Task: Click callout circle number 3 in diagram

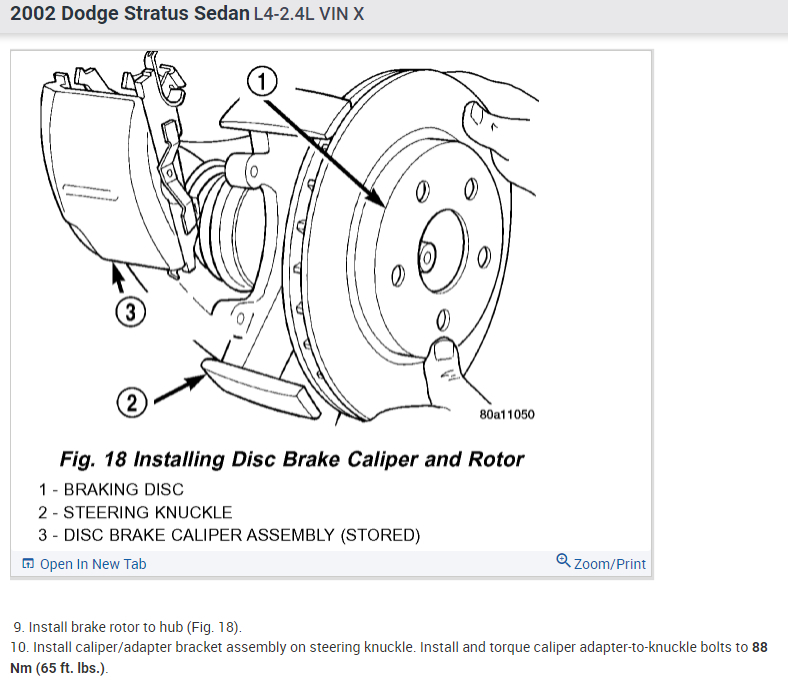Action: click(x=131, y=312)
